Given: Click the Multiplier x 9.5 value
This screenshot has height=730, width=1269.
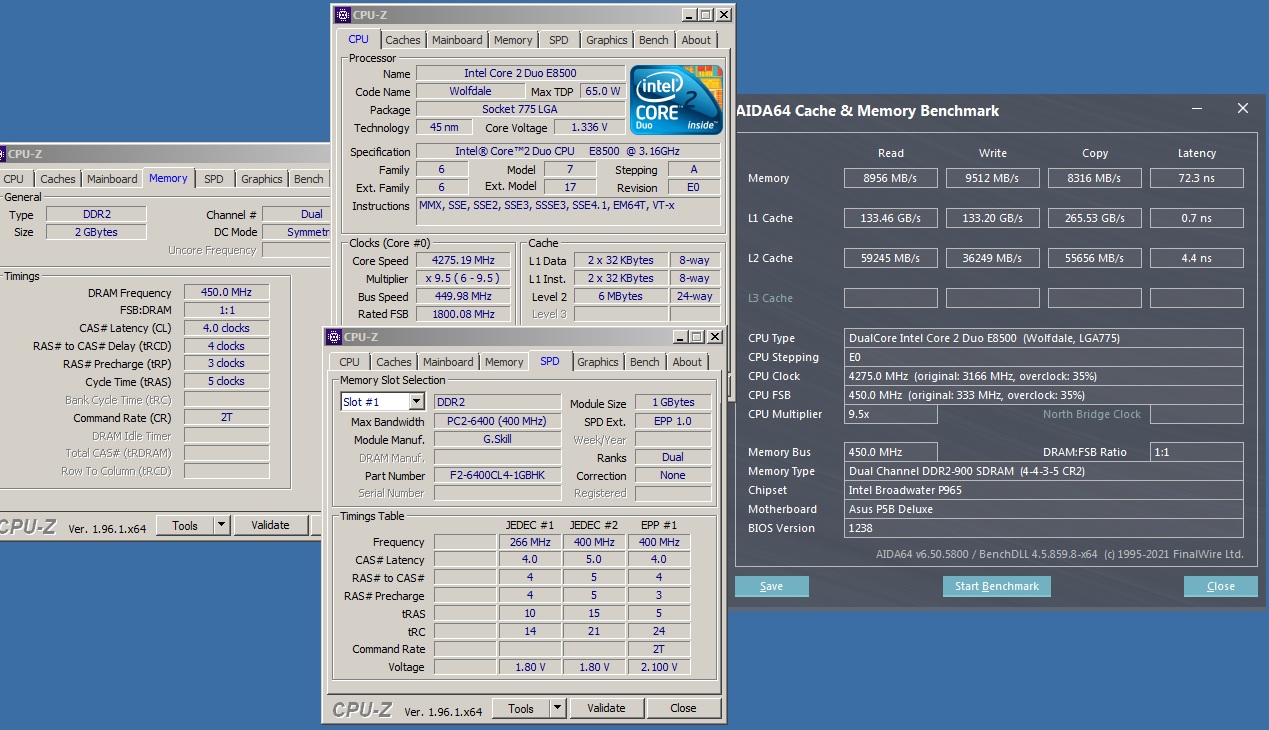Looking at the screenshot, I should coord(464,279).
